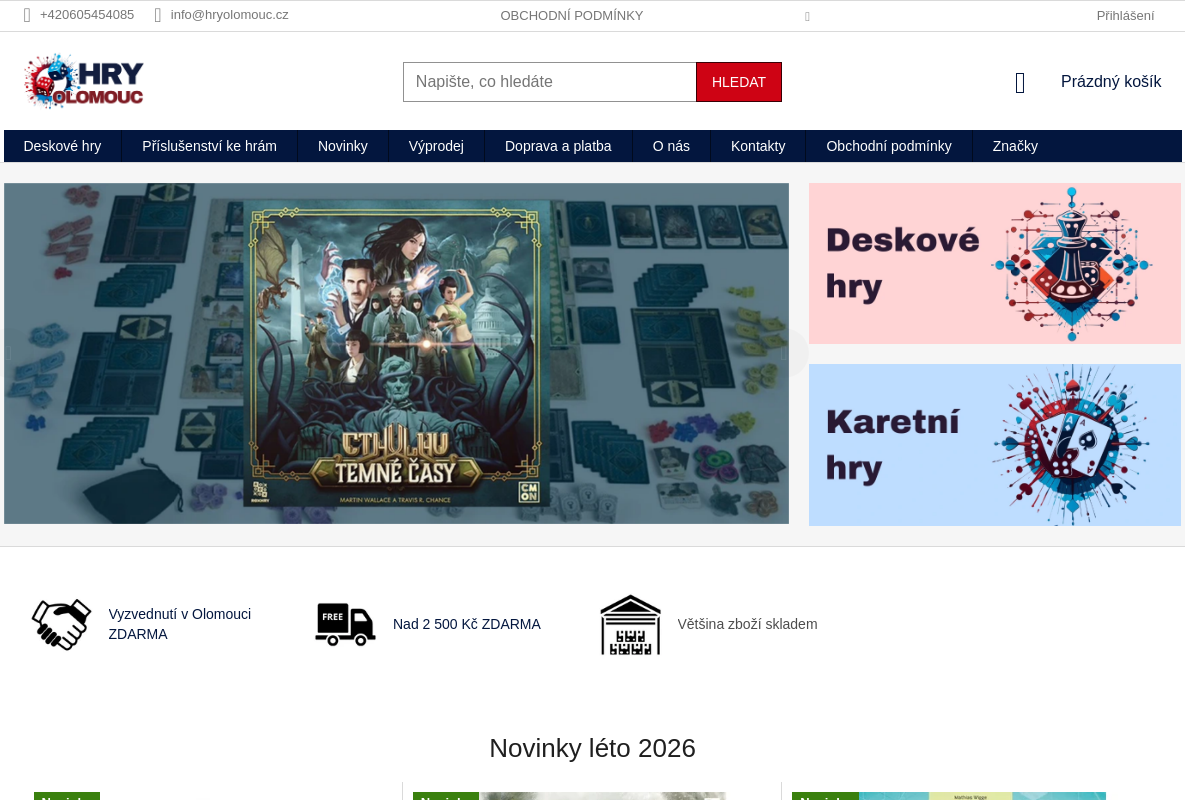Open Deskové hry menu
Image resolution: width=1200 pixels, height=800 pixels.
coord(62,146)
